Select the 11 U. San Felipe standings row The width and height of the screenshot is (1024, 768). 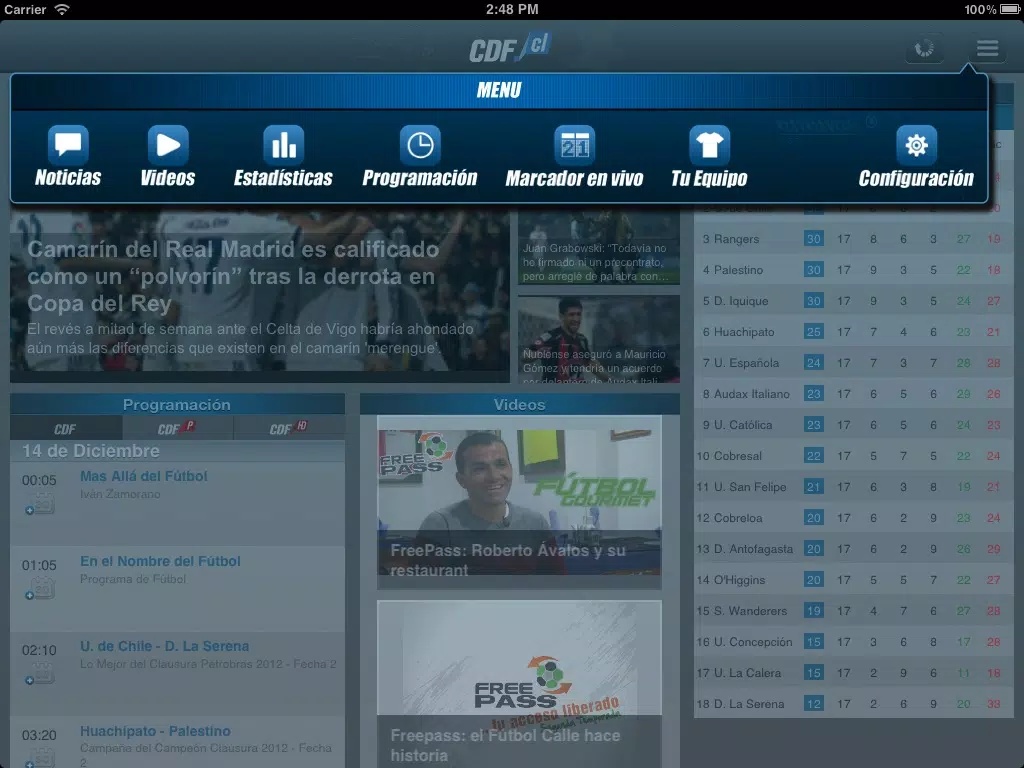coord(854,487)
